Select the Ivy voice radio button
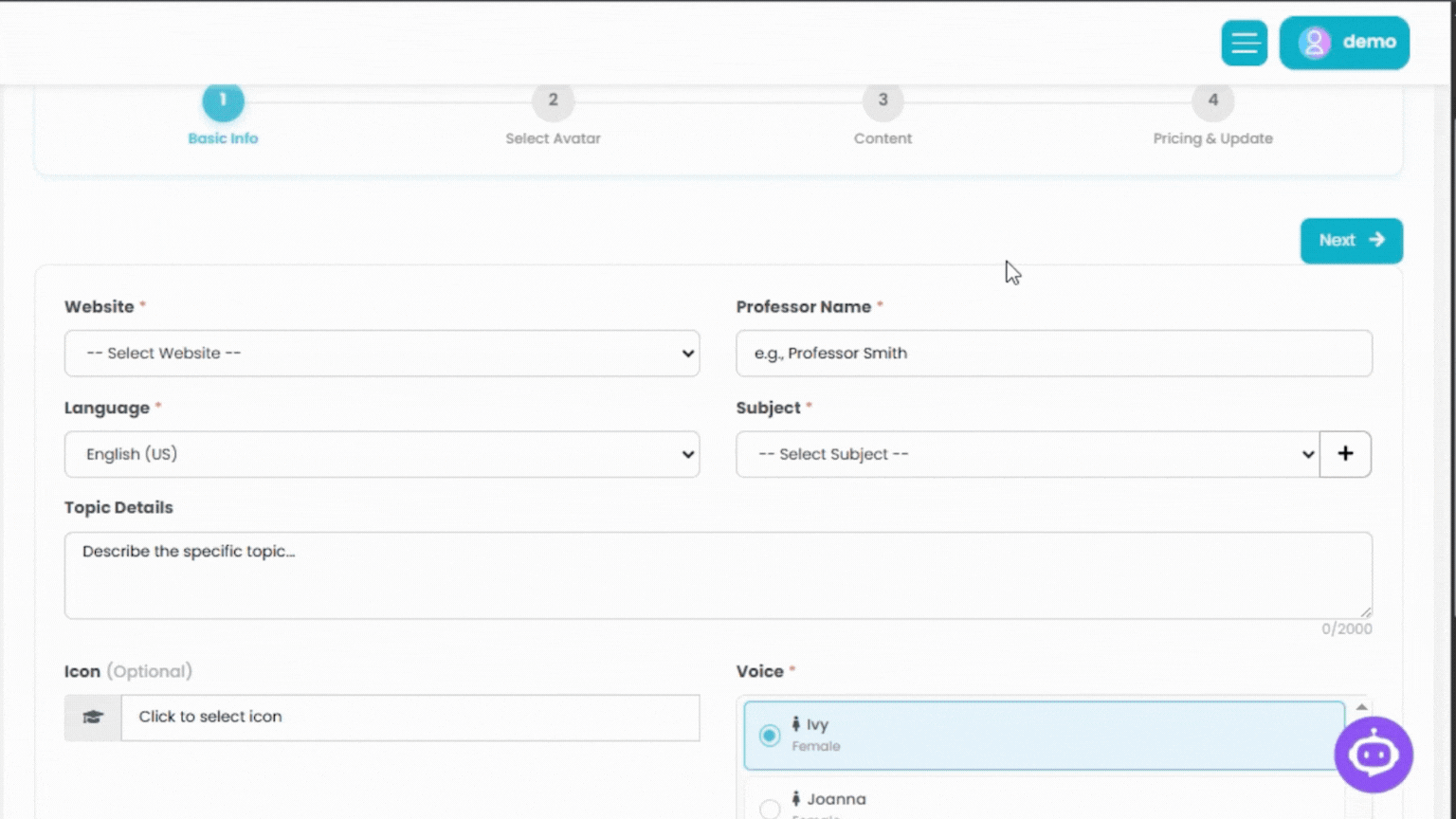Viewport: 1456px width, 819px height. coord(770,736)
